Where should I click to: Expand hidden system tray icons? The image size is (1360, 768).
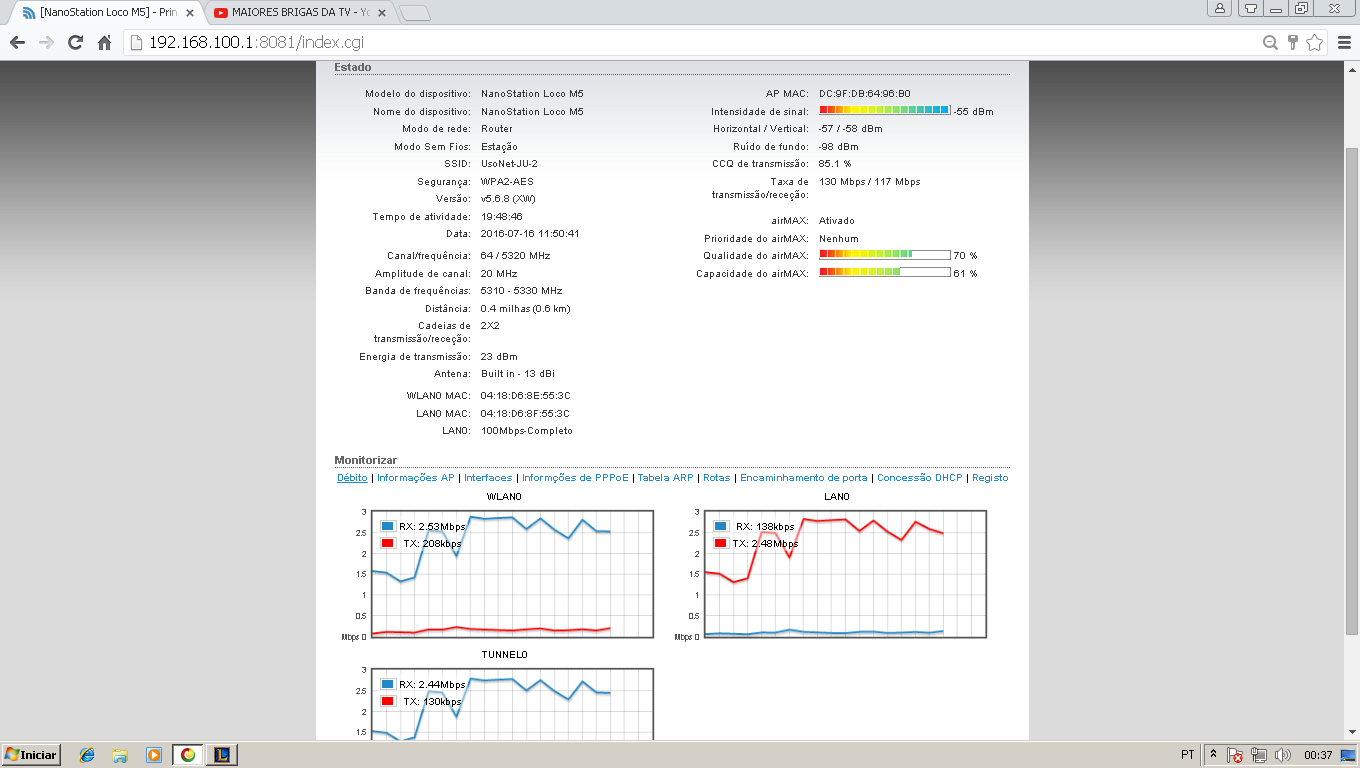pyautogui.click(x=1213, y=755)
